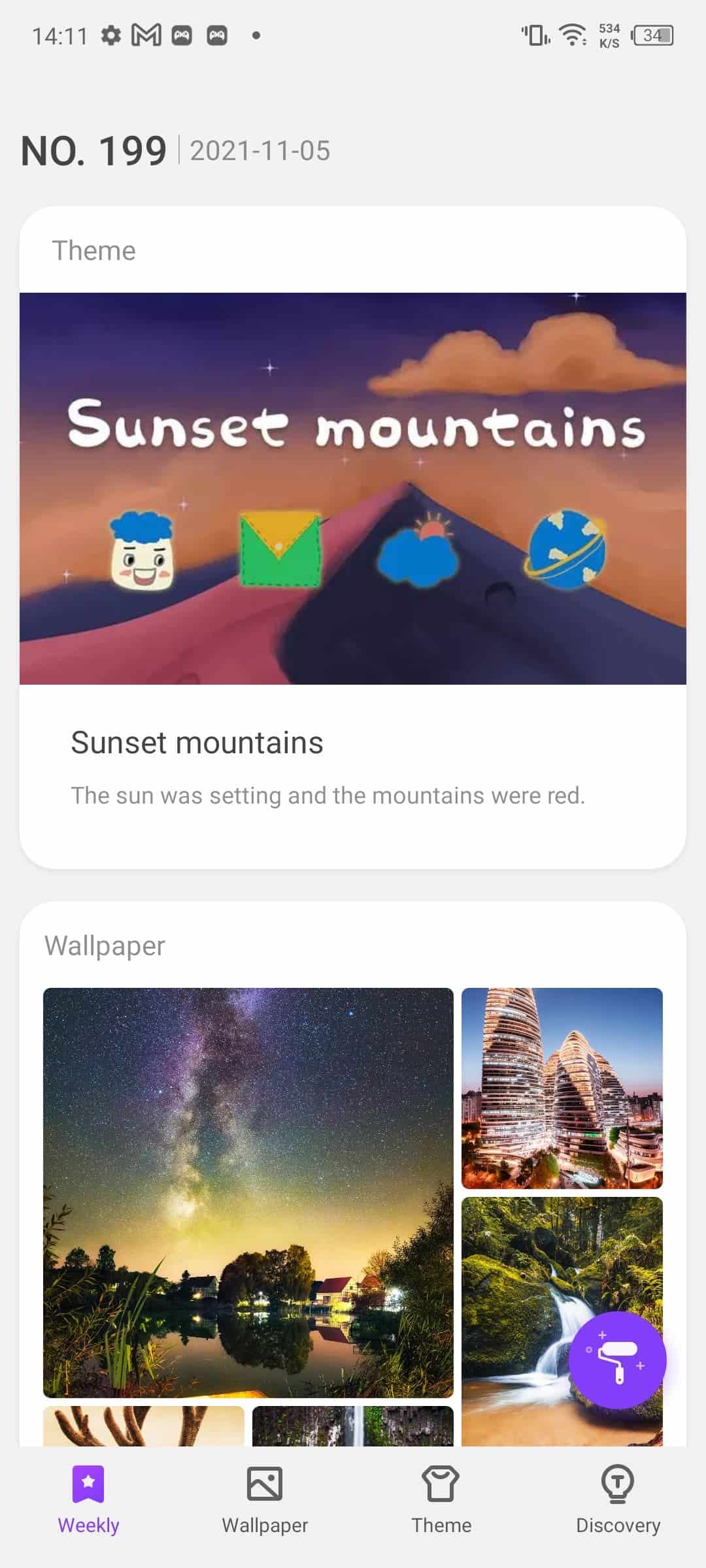Tap the theme description about red mountains
This screenshot has width=706, height=1568.
click(x=328, y=796)
